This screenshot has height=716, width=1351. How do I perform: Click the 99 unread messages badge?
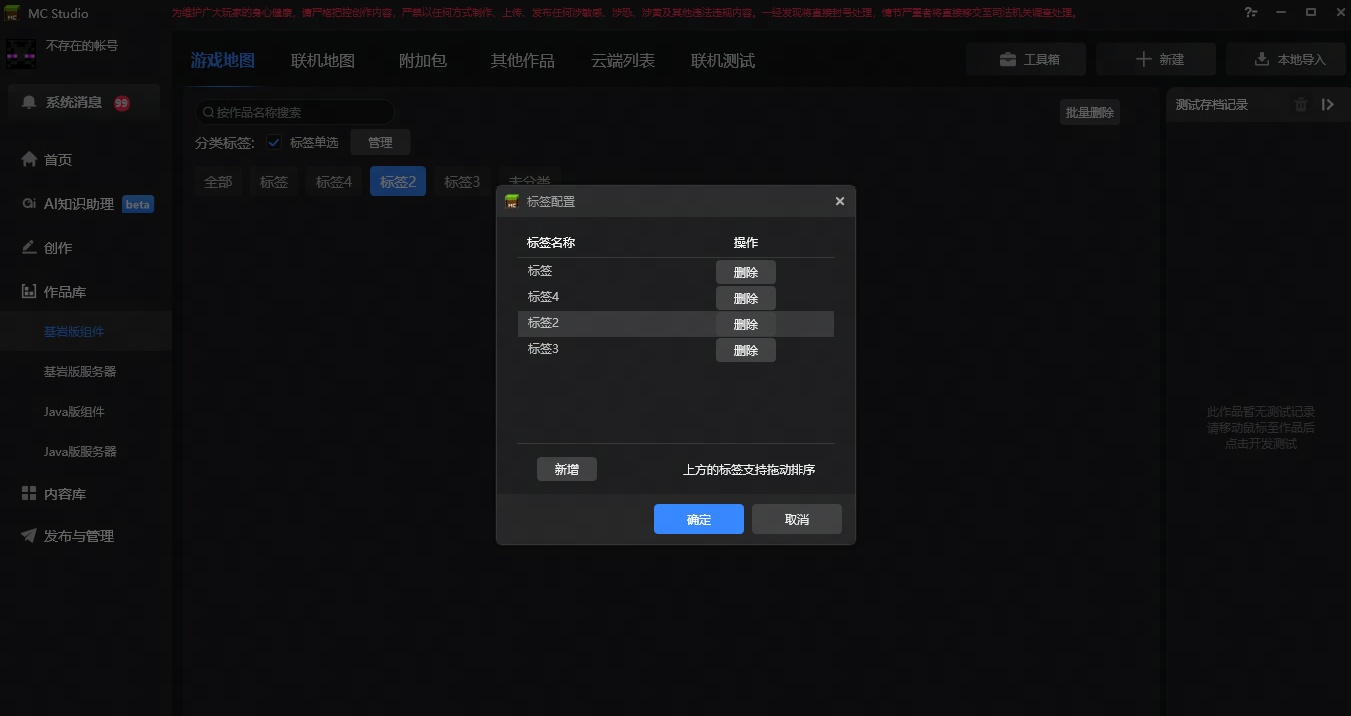pos(121,103)
